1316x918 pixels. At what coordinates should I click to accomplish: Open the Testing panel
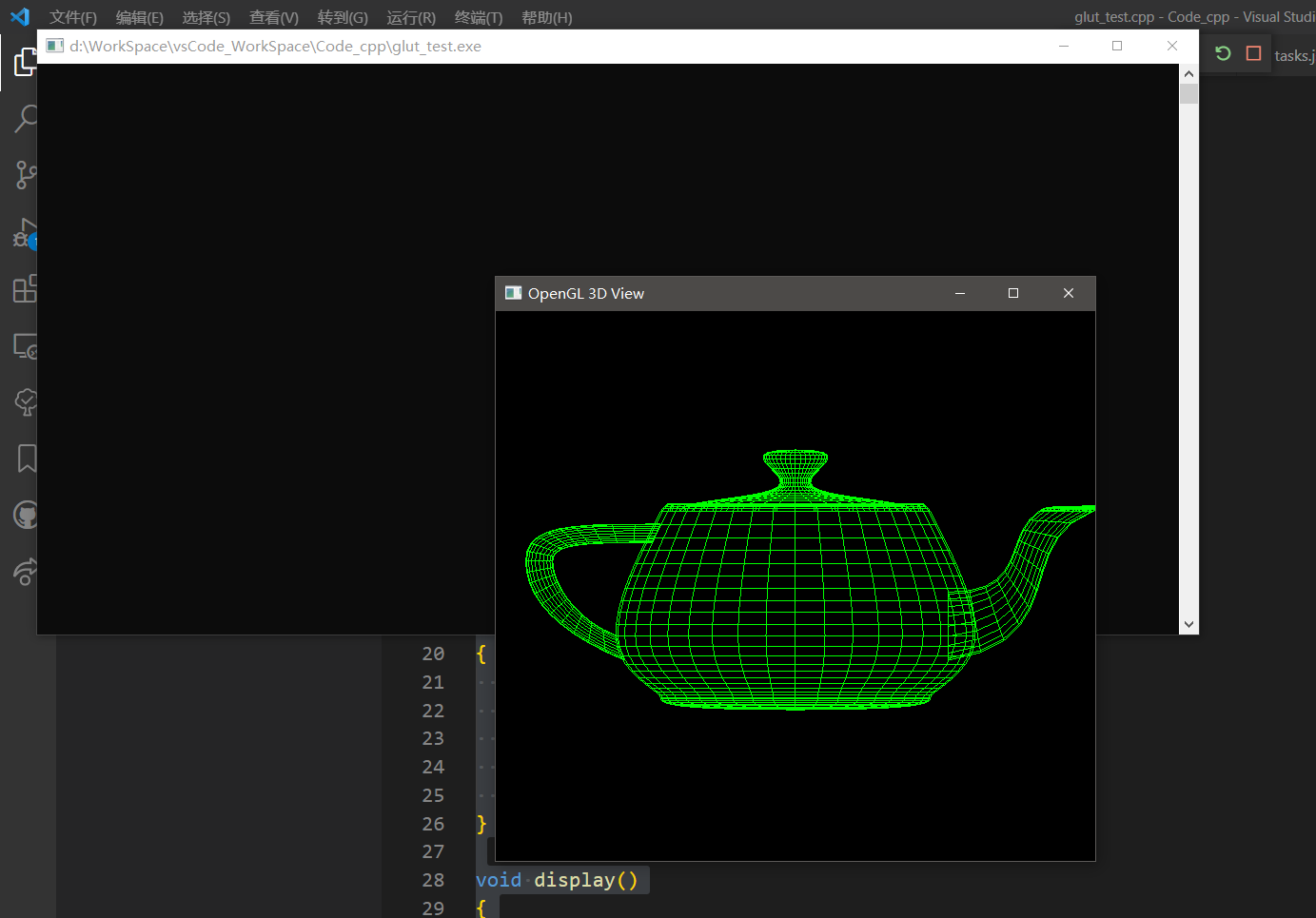(24, 402)
